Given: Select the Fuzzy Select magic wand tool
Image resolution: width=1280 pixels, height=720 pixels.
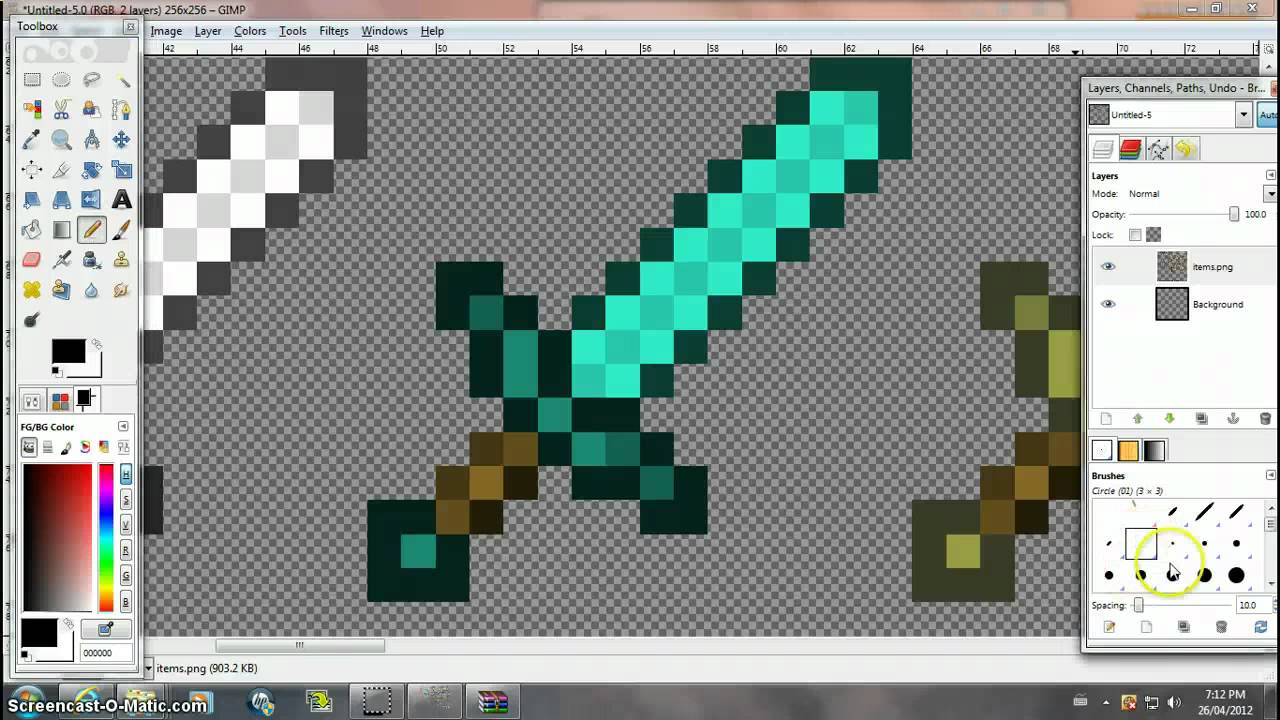Looking at the screenshot, I should point(122,80).
